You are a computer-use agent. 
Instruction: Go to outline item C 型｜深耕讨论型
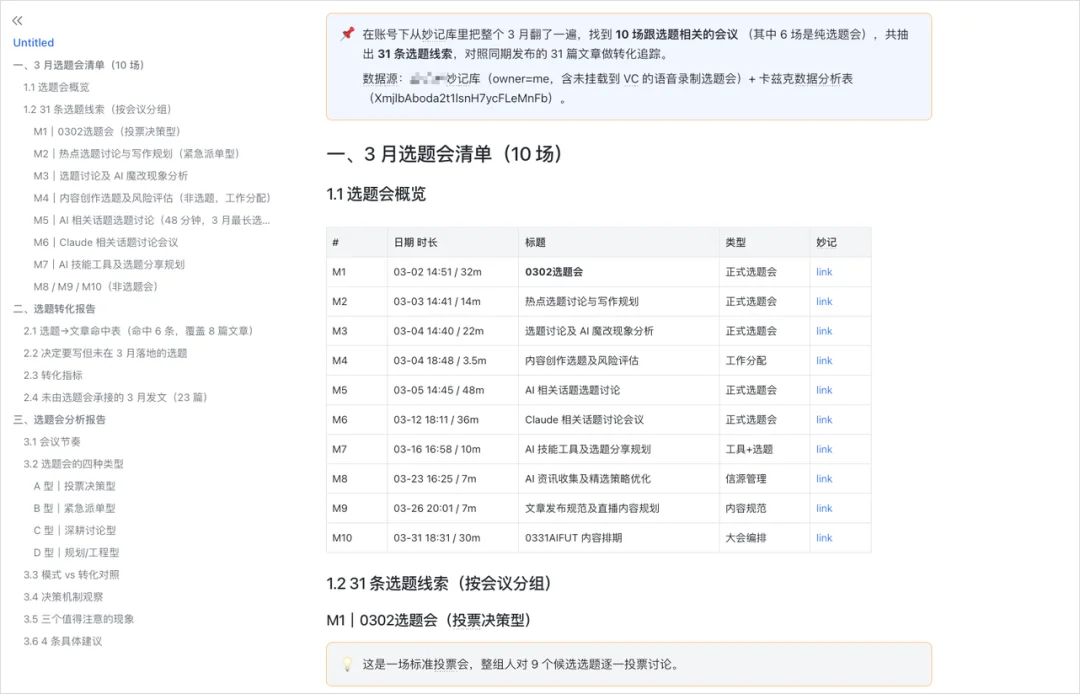pos(75,530)
